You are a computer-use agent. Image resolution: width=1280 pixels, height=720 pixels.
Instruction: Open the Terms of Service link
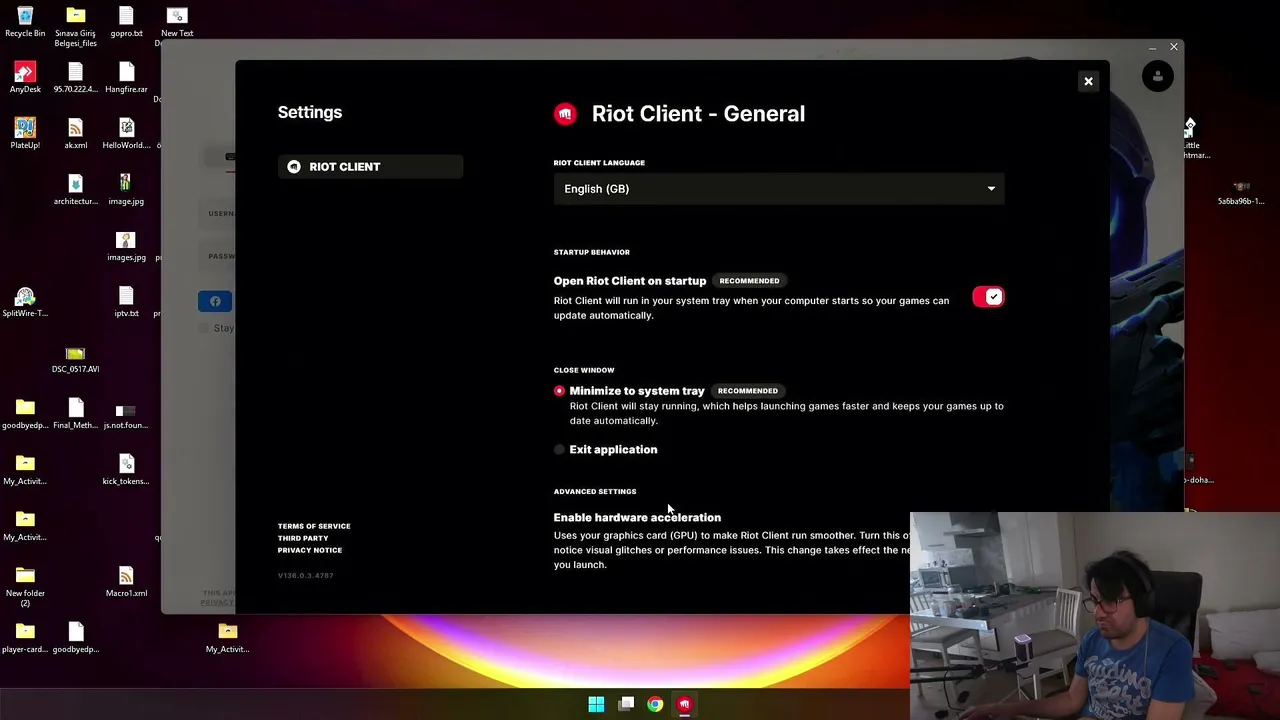pyautogui.click(x=314, y=526)
